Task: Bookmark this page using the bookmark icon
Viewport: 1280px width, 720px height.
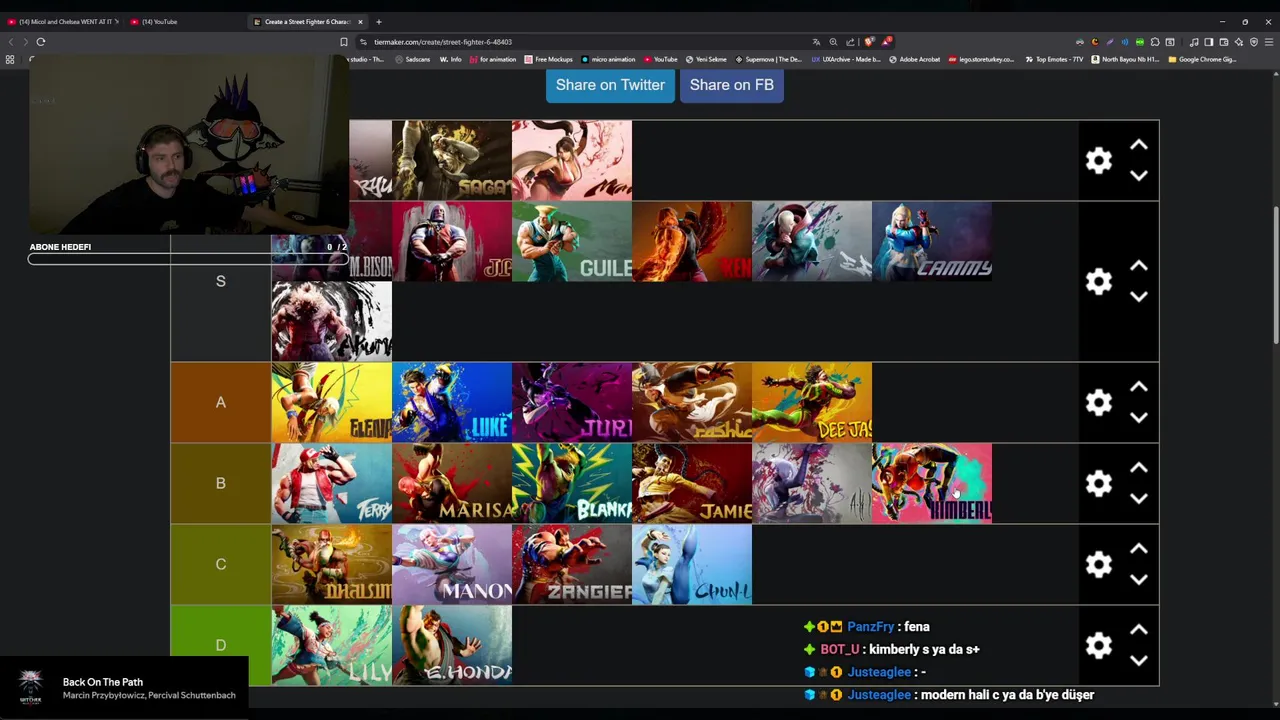Action: pos(344,42)
